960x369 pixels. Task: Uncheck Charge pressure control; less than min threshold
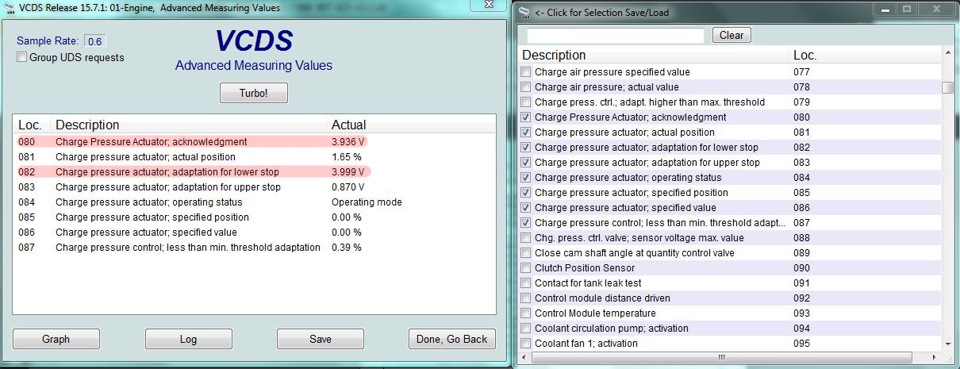coord(525,223)
